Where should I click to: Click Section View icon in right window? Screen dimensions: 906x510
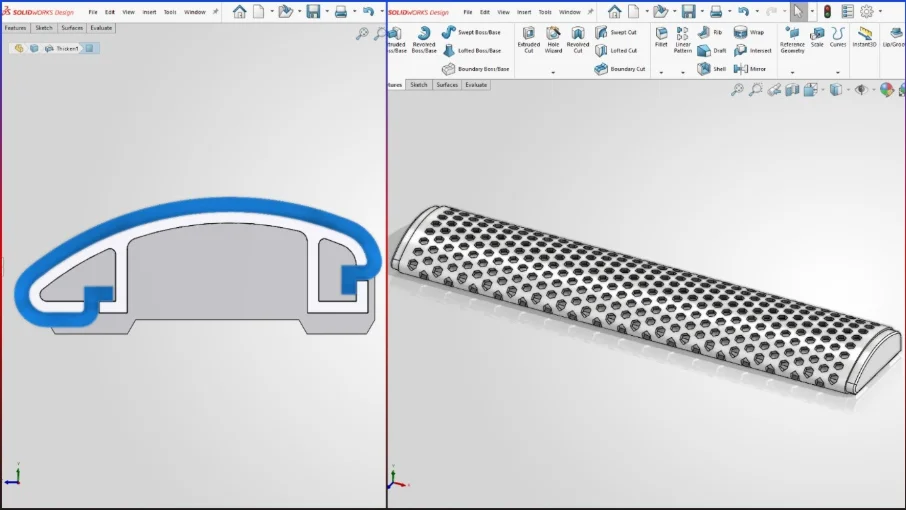tap(792, 90)
